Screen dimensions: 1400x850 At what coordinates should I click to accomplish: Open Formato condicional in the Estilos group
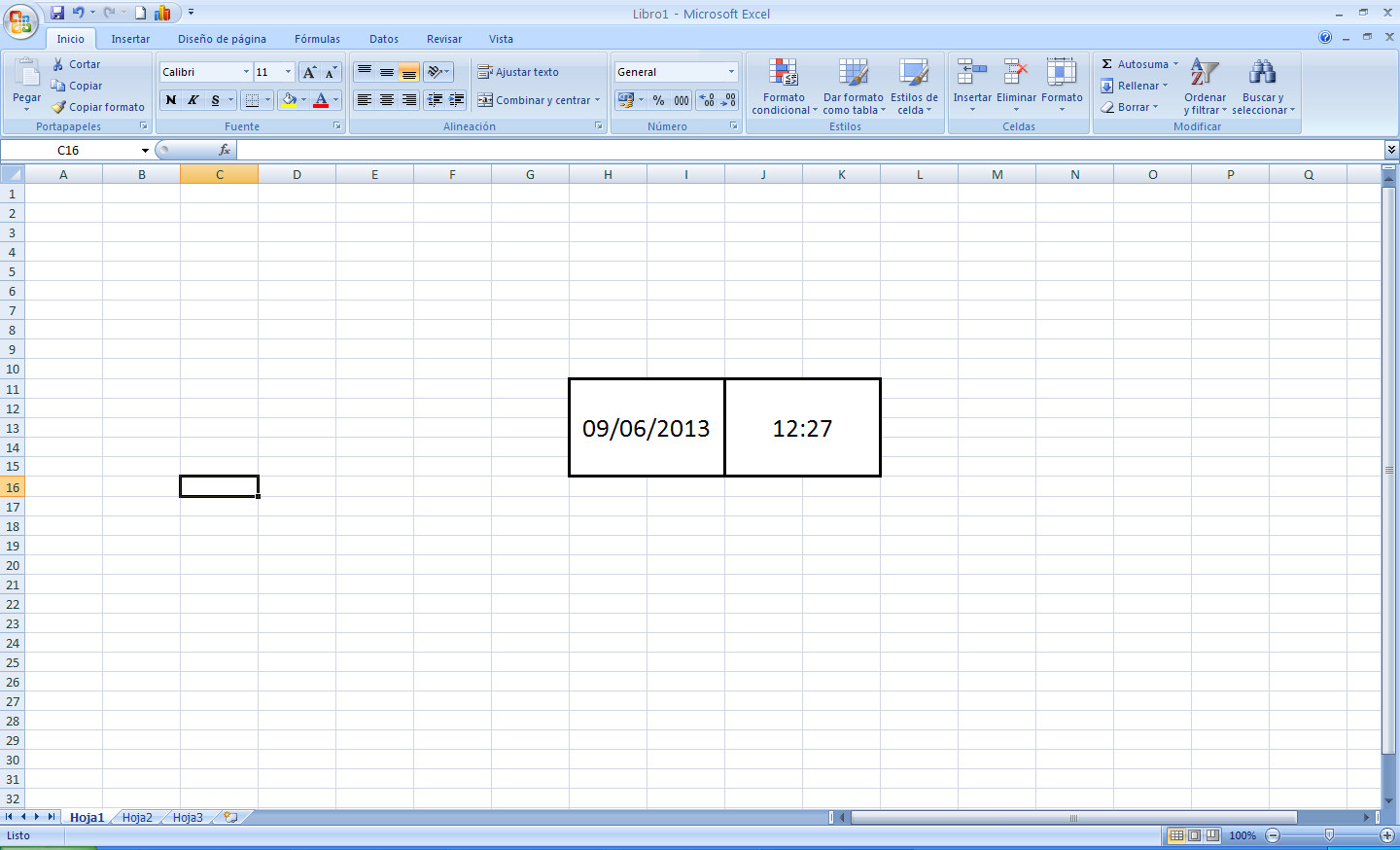783,88
